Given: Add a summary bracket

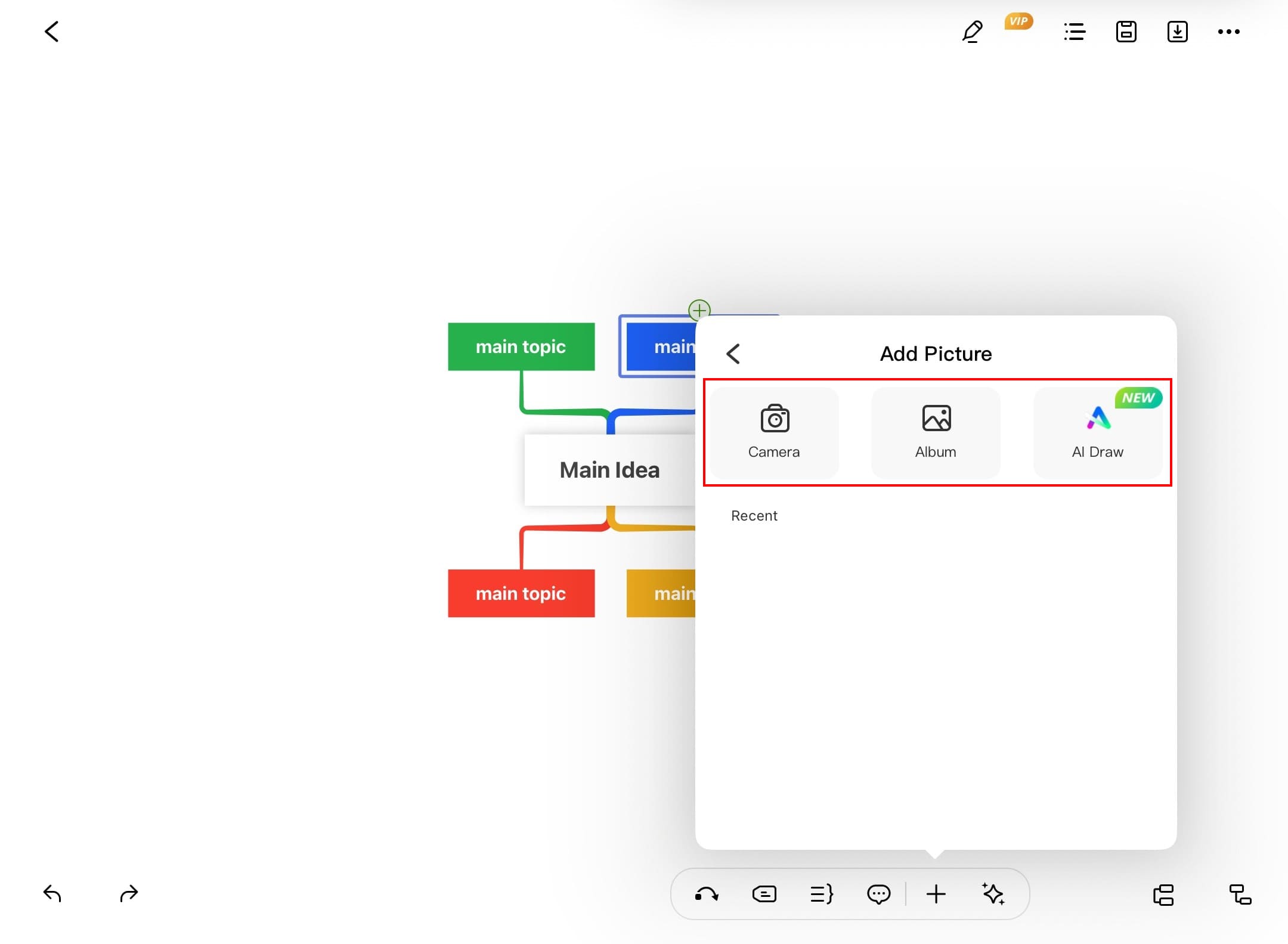Looking at the screenshot, I should tap(822, 894).
